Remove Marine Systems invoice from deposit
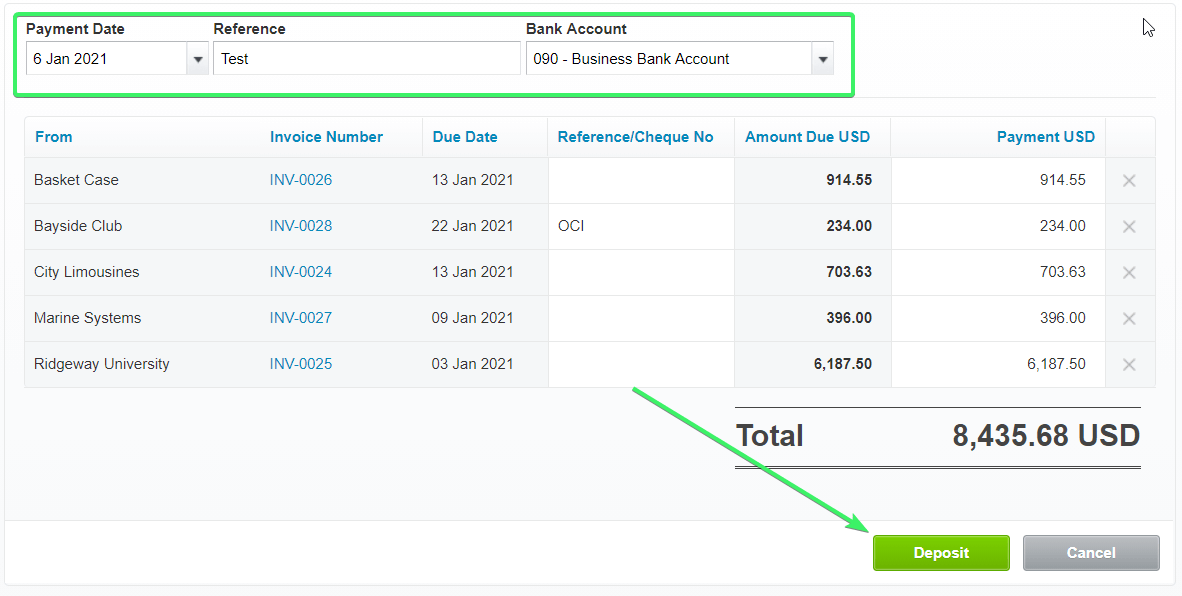Viewport: 1182px width, 596px height. 1129,318
